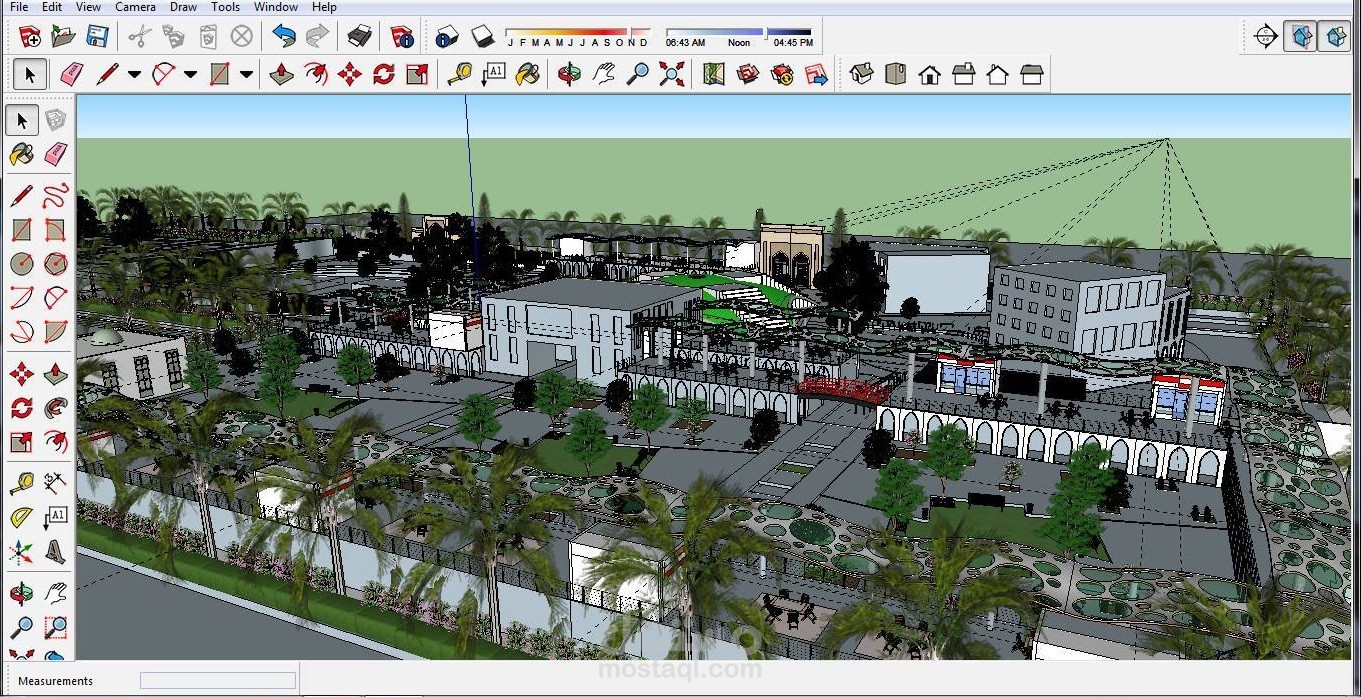Viewport: 1361px width, 697px height.
Task: Click the Undo button
Action: coord(284,35)
